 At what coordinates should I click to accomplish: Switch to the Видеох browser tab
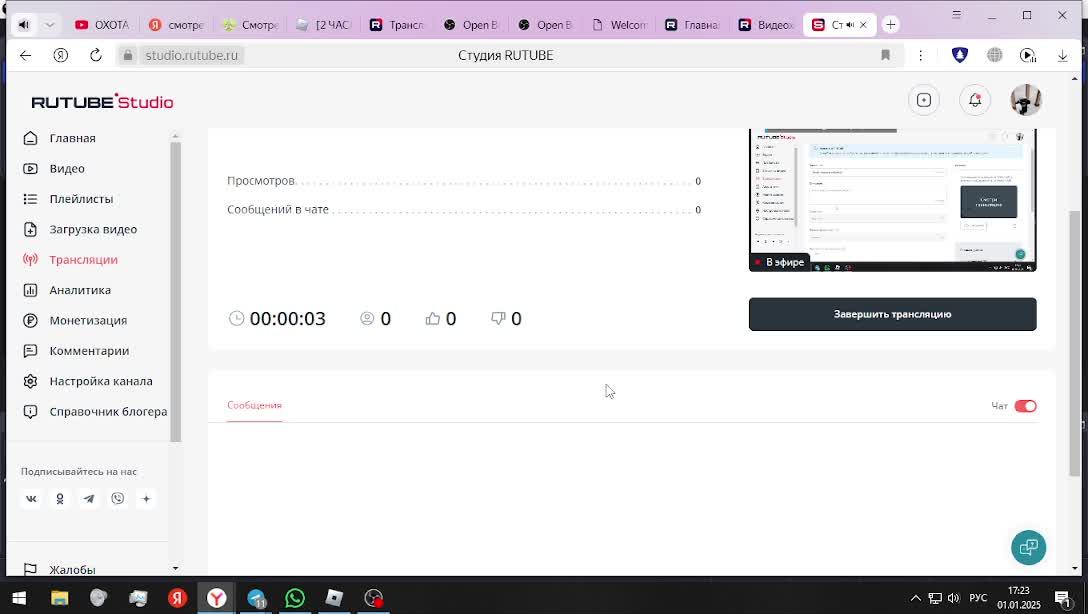click(x=767, y=25)
